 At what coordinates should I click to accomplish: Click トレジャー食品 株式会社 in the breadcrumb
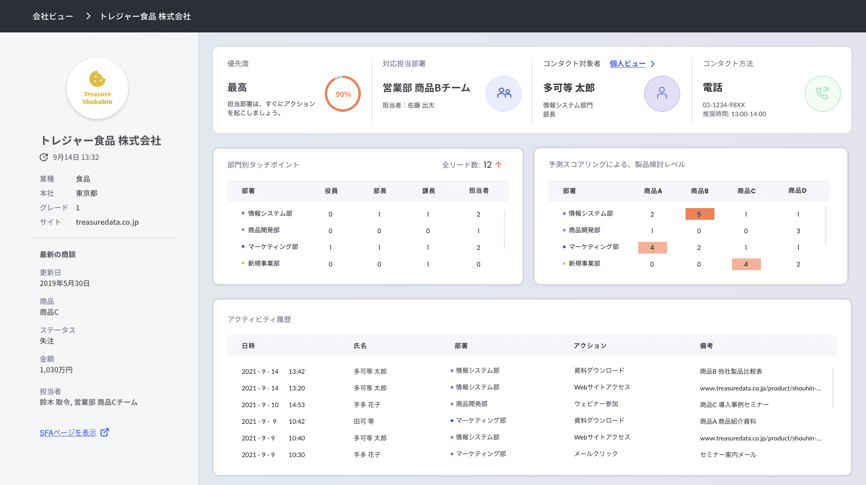145,17
